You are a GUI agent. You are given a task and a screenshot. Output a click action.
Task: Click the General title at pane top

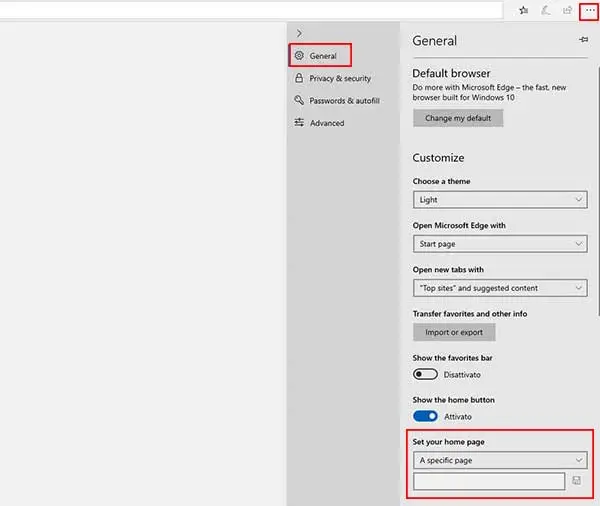click(434, 41)
